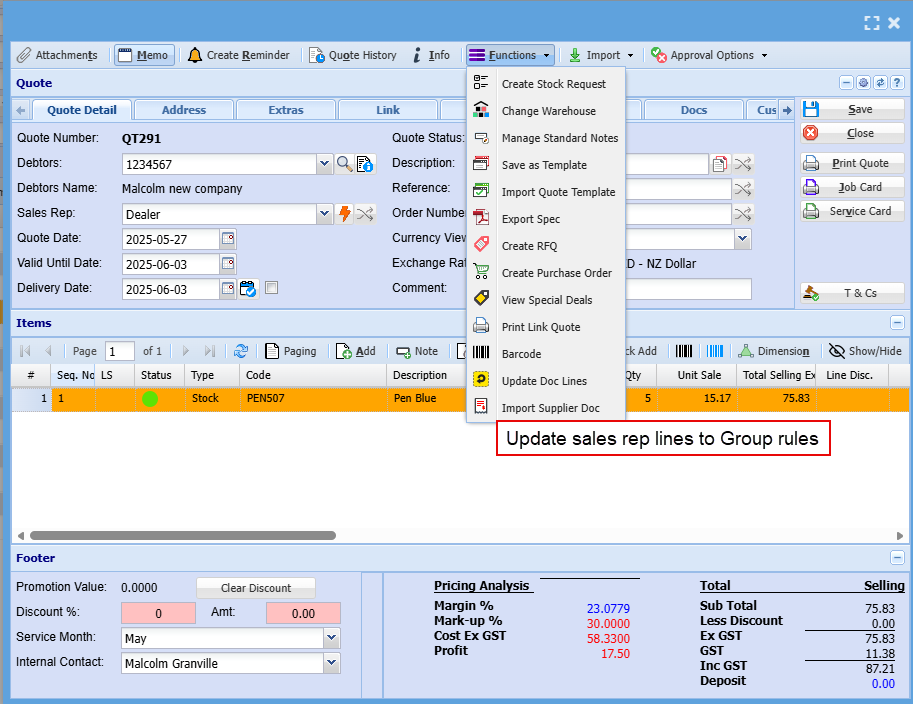The height and width of the screenshot is (704, 913).
Task: Tick the checkbox next to Delivery Date
Action: 271,289
